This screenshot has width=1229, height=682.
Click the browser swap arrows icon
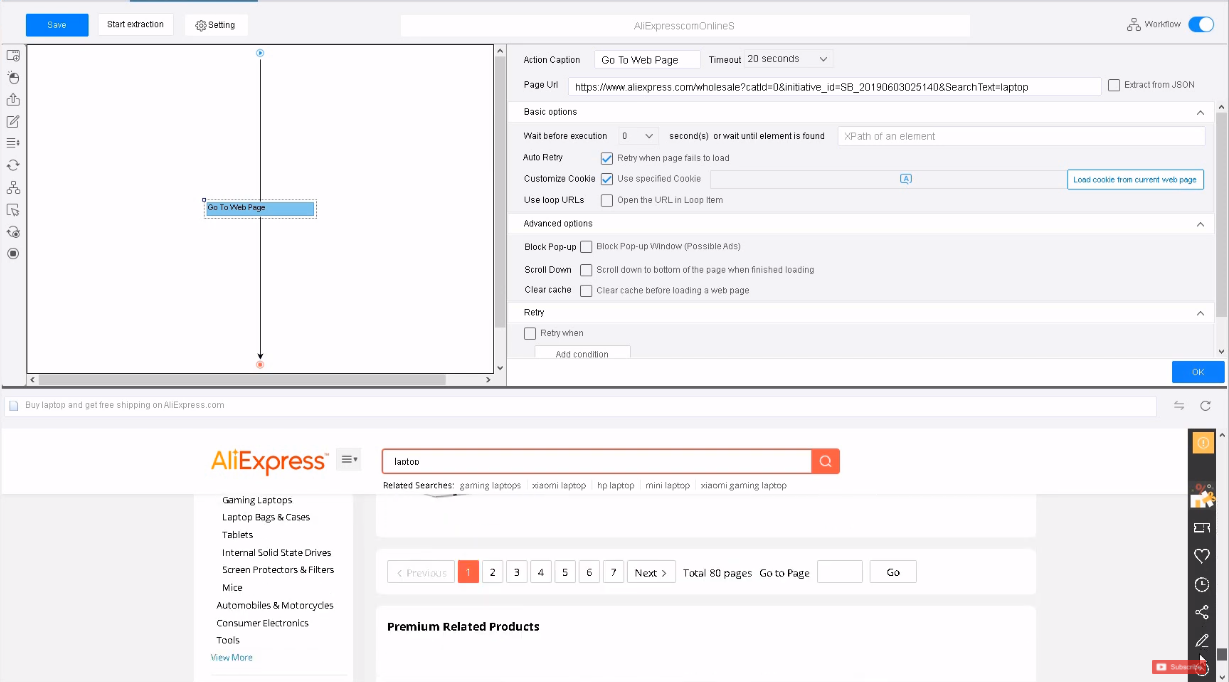click(1178, 405)
